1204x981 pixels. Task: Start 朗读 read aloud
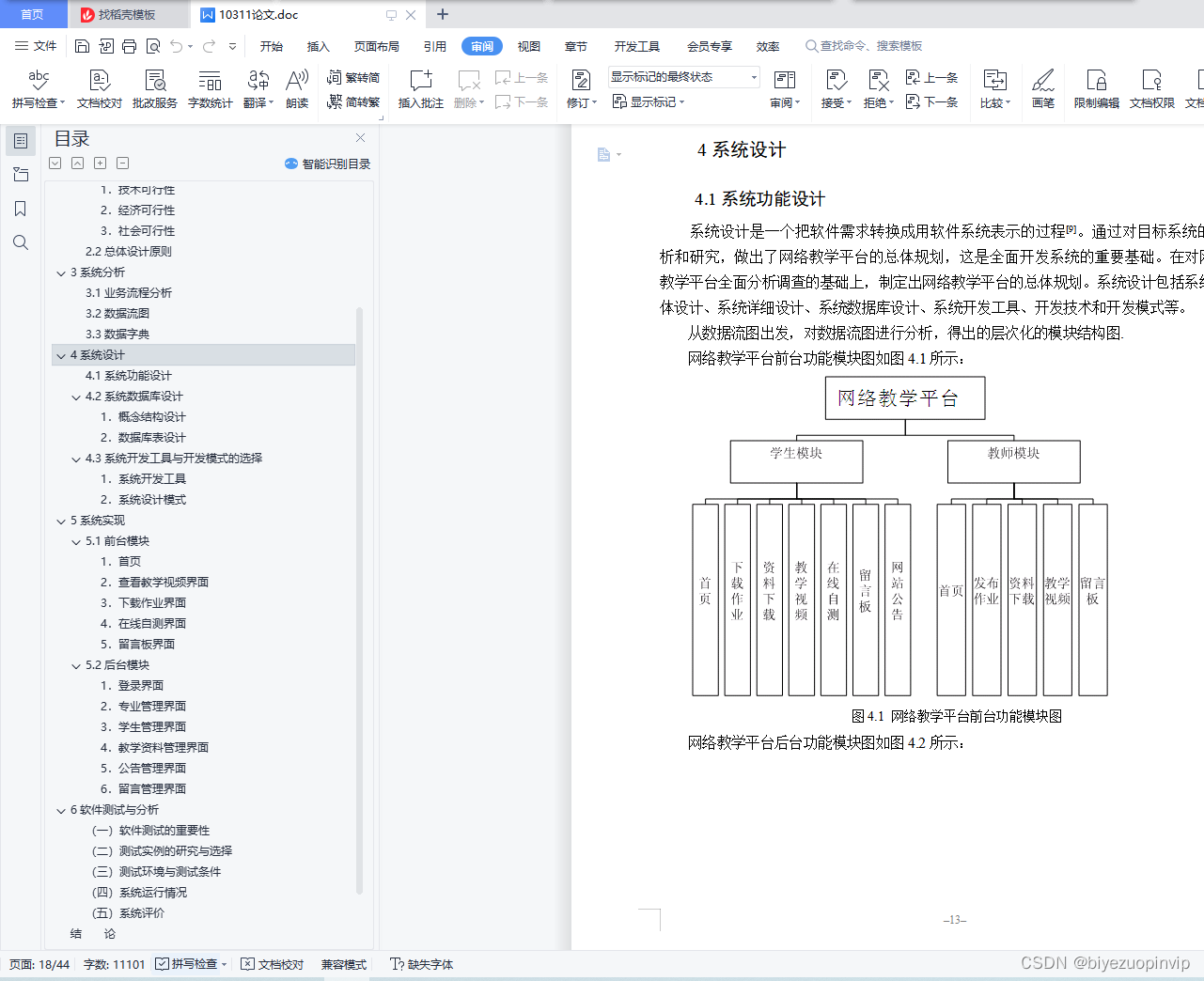297,89
